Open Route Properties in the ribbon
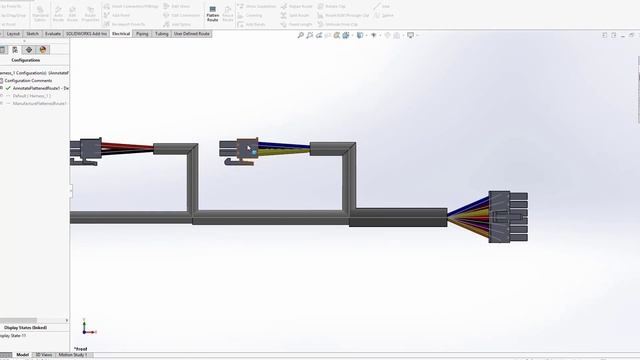Viewport: 640px width, 360px height. (x=90, y=14)
